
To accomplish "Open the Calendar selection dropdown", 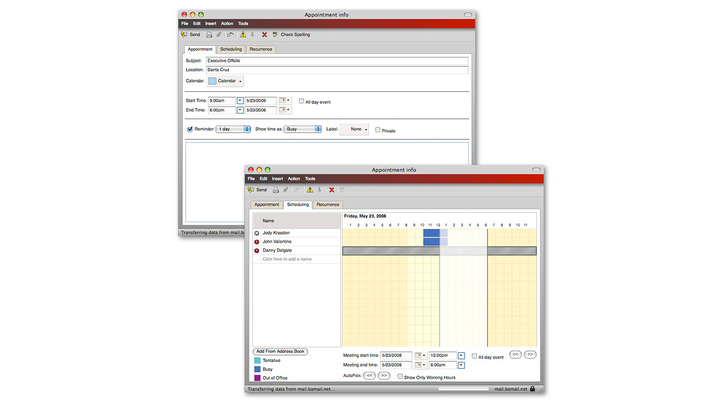I will click(226, 81).
